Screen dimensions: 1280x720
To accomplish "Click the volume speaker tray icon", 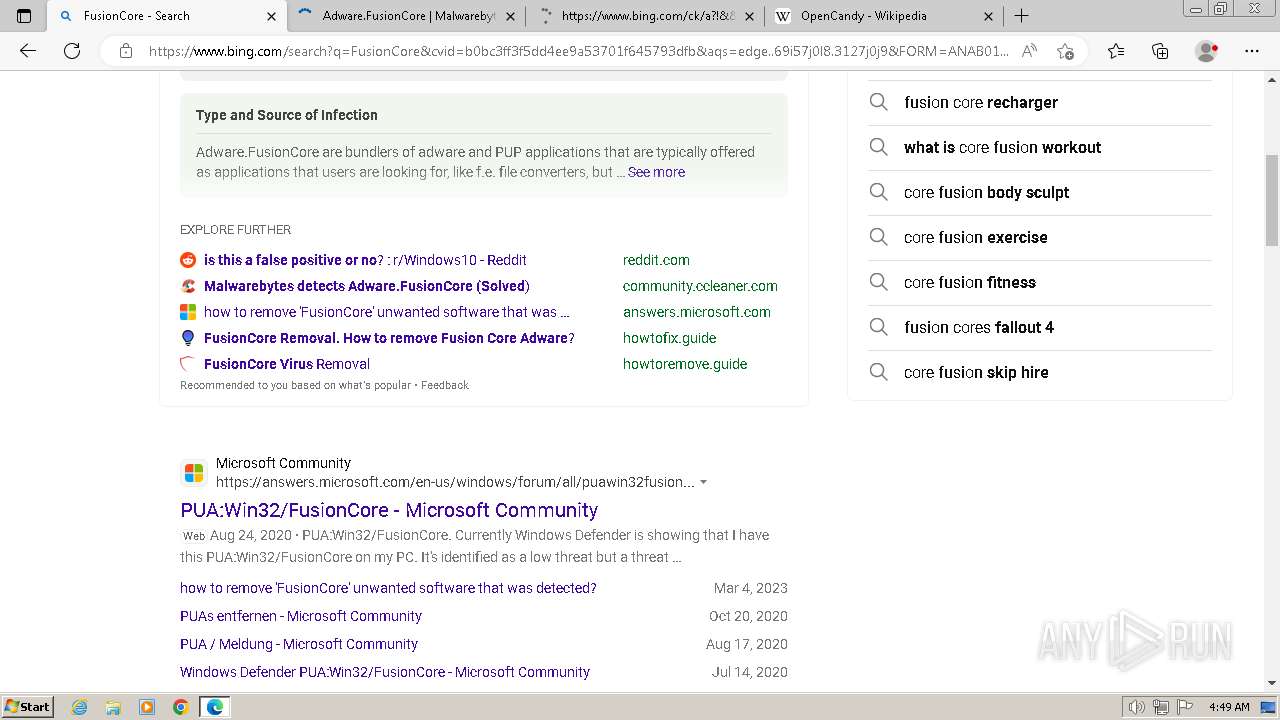I will pyautogui.click(x=1137, y=707).
